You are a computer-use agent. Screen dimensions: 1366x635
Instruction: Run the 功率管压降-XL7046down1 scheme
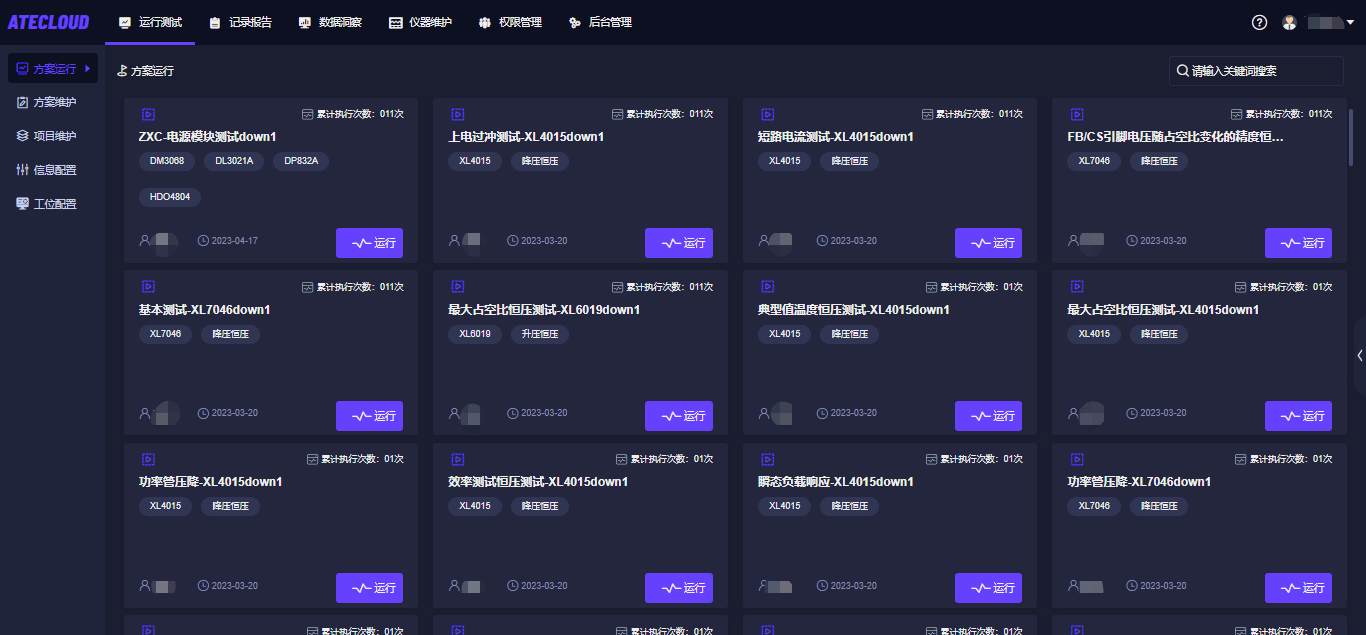(1298, 588)
